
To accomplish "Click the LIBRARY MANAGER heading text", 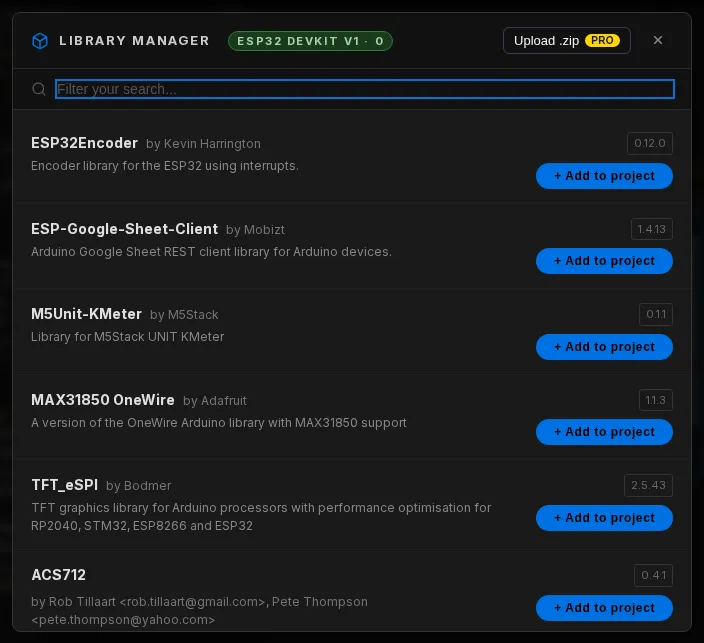I will tap(134, 41).
